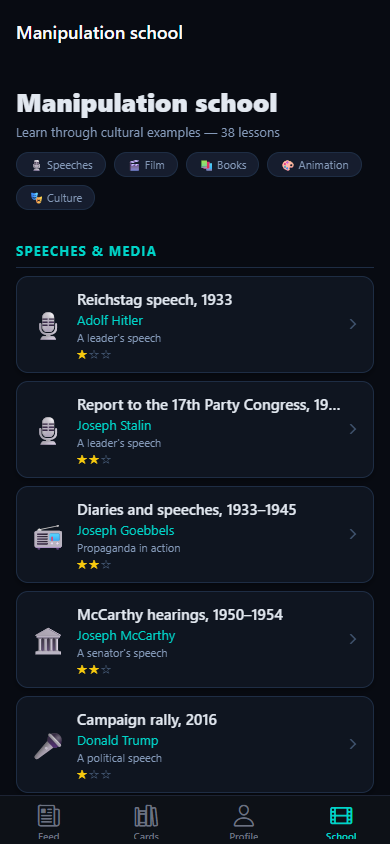Expand Reichstag speech lesson via chevron

click(x=353, y=324)
